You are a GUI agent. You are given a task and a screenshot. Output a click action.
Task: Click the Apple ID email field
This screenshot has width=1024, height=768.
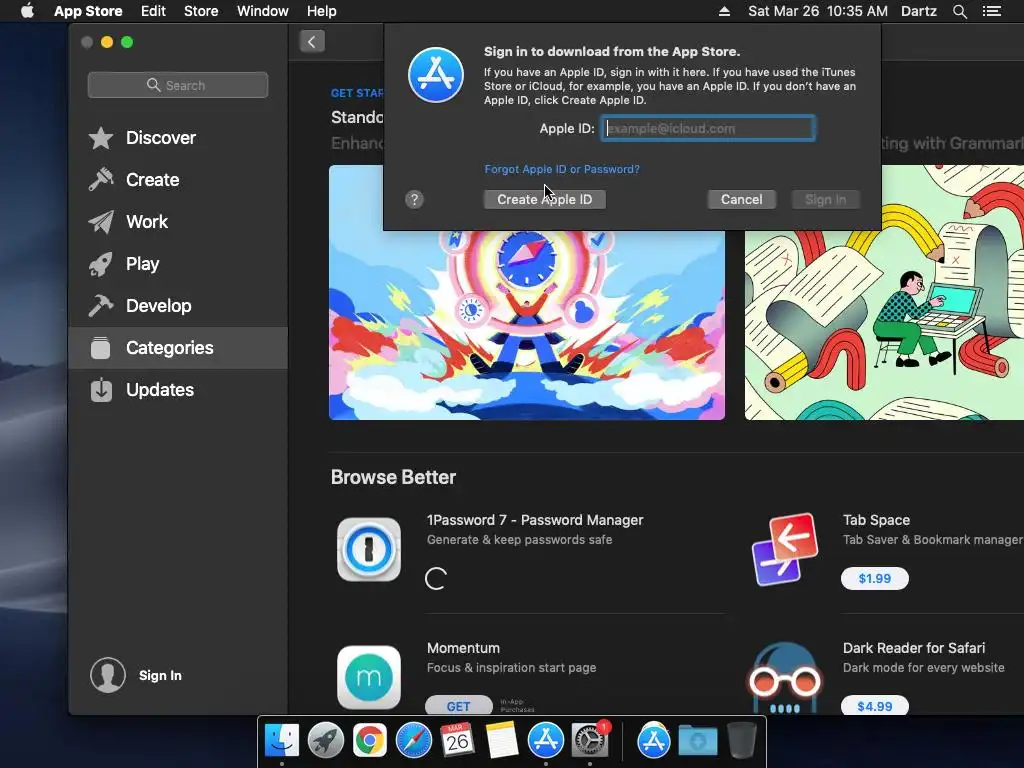point(708,128)
